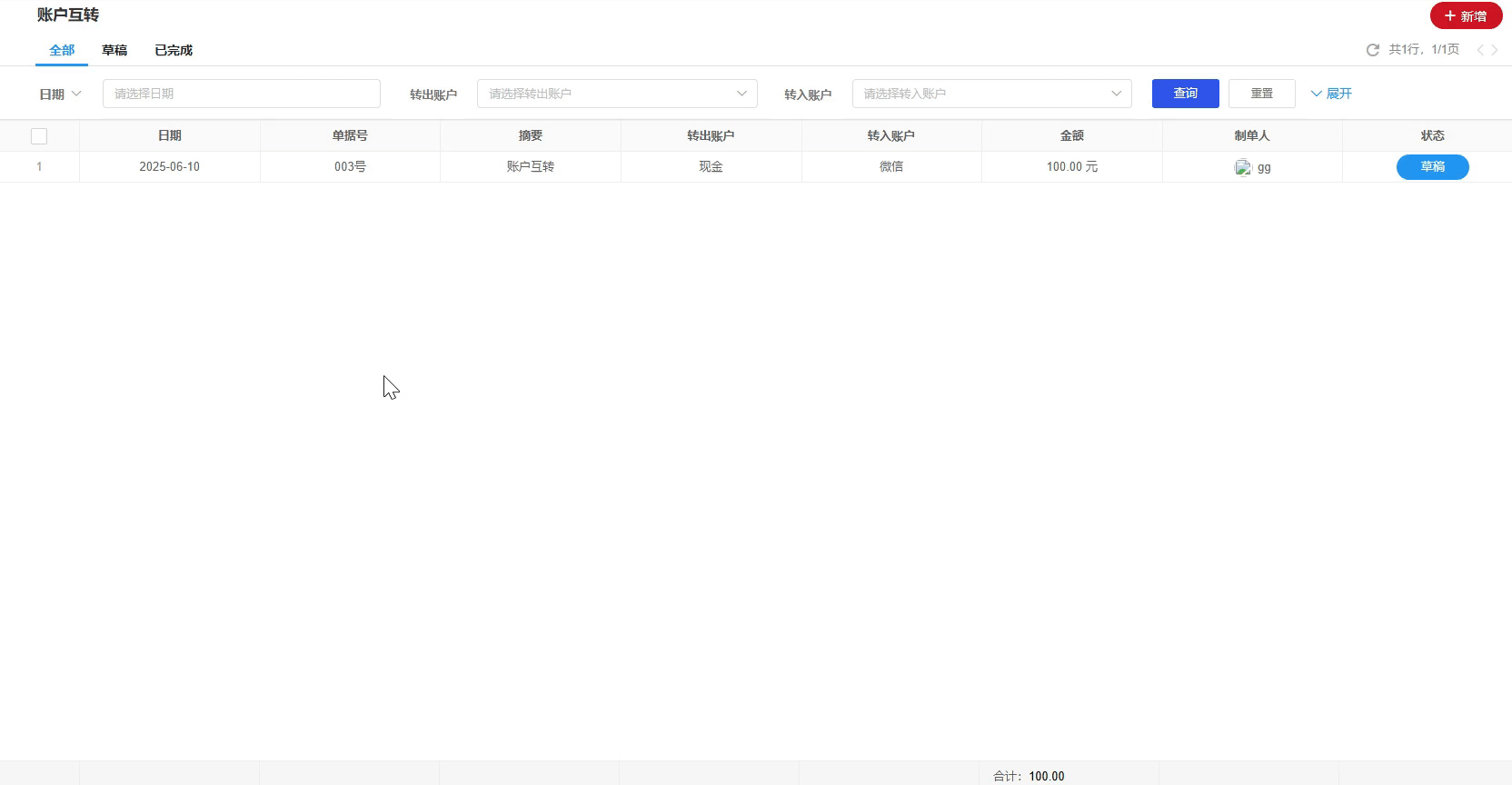
Task: Click the 合计: 100.00 footer total
Action: (1029, 776)
